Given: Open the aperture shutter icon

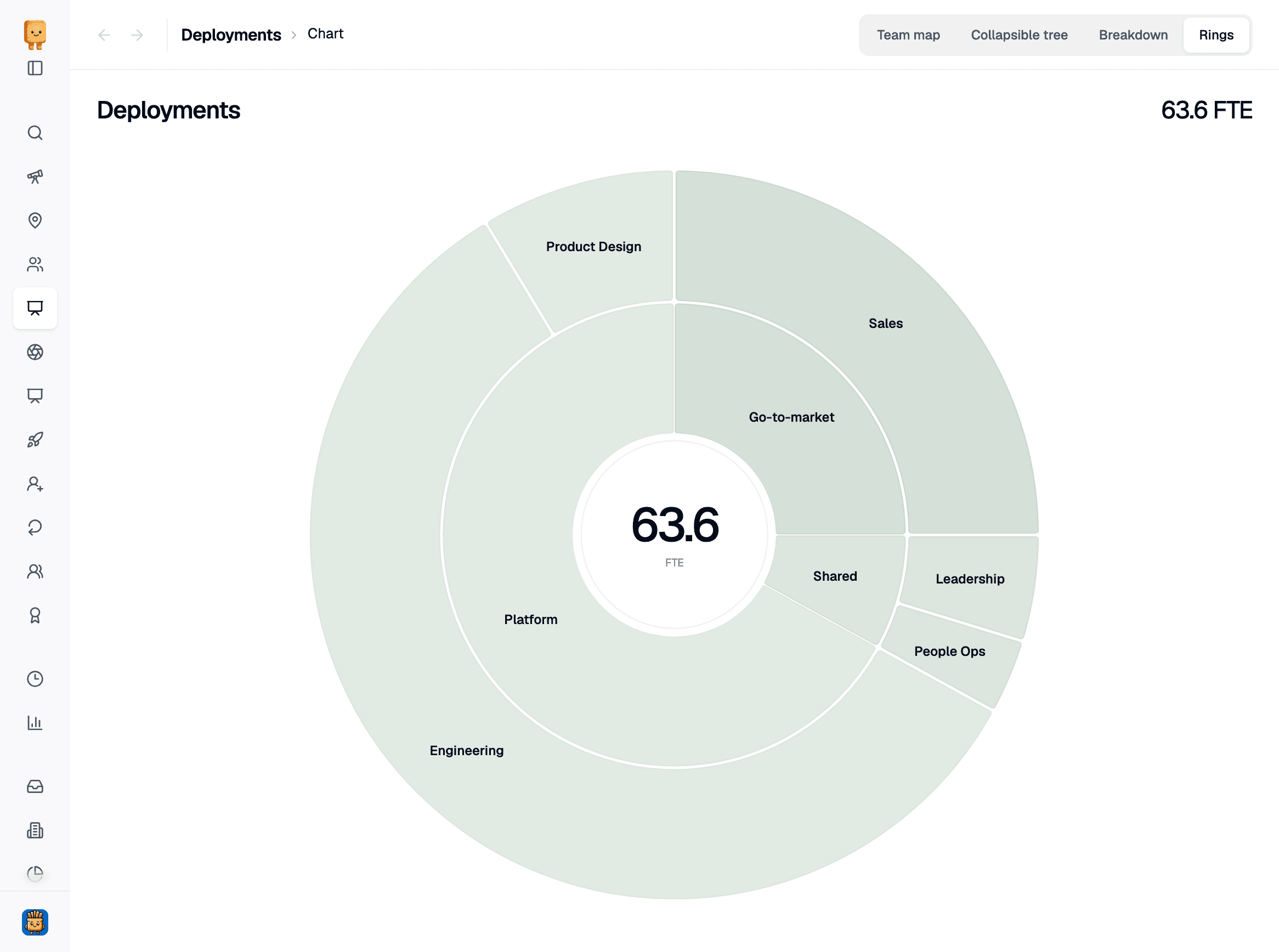Looking at the screenshot, I should coord(35,352).
